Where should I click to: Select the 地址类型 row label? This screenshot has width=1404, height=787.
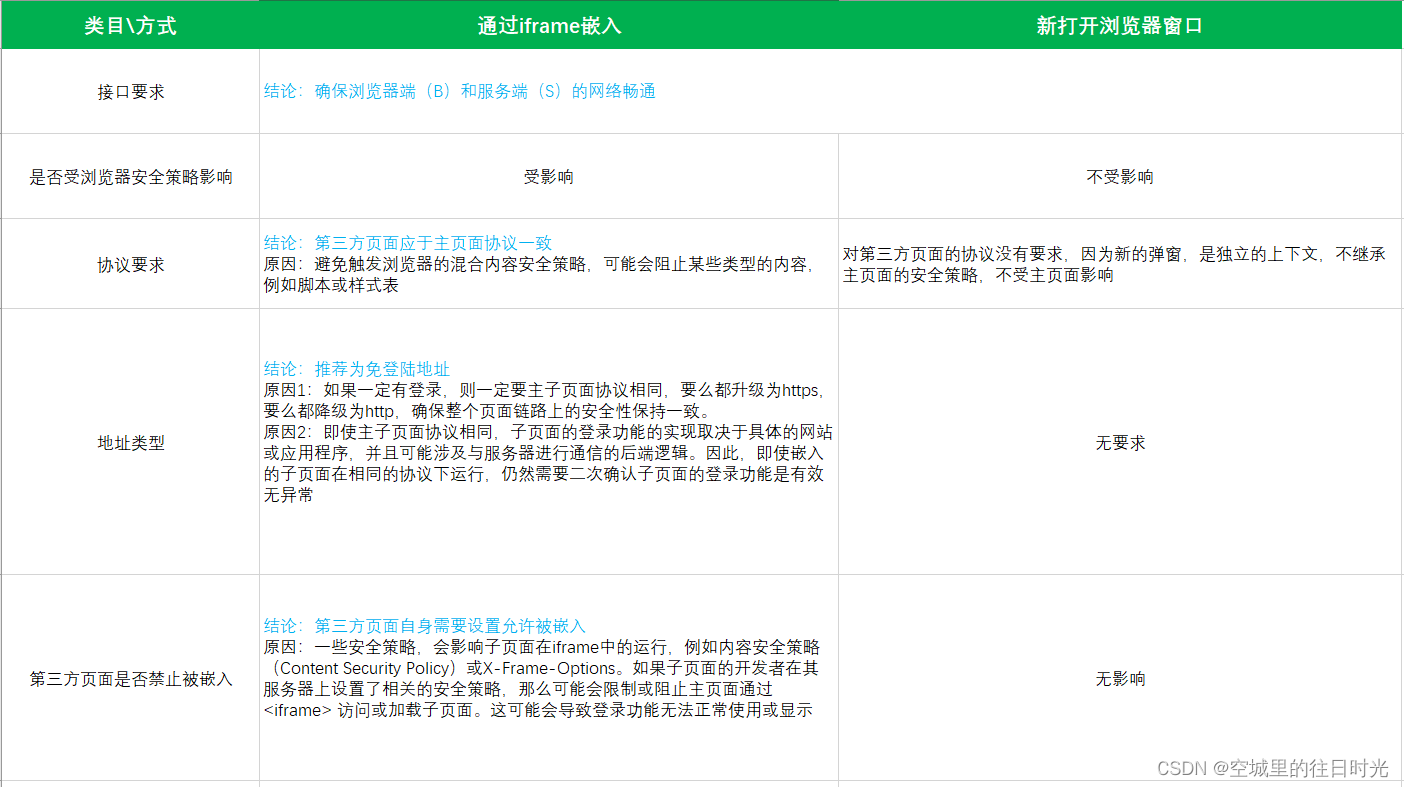131,443
